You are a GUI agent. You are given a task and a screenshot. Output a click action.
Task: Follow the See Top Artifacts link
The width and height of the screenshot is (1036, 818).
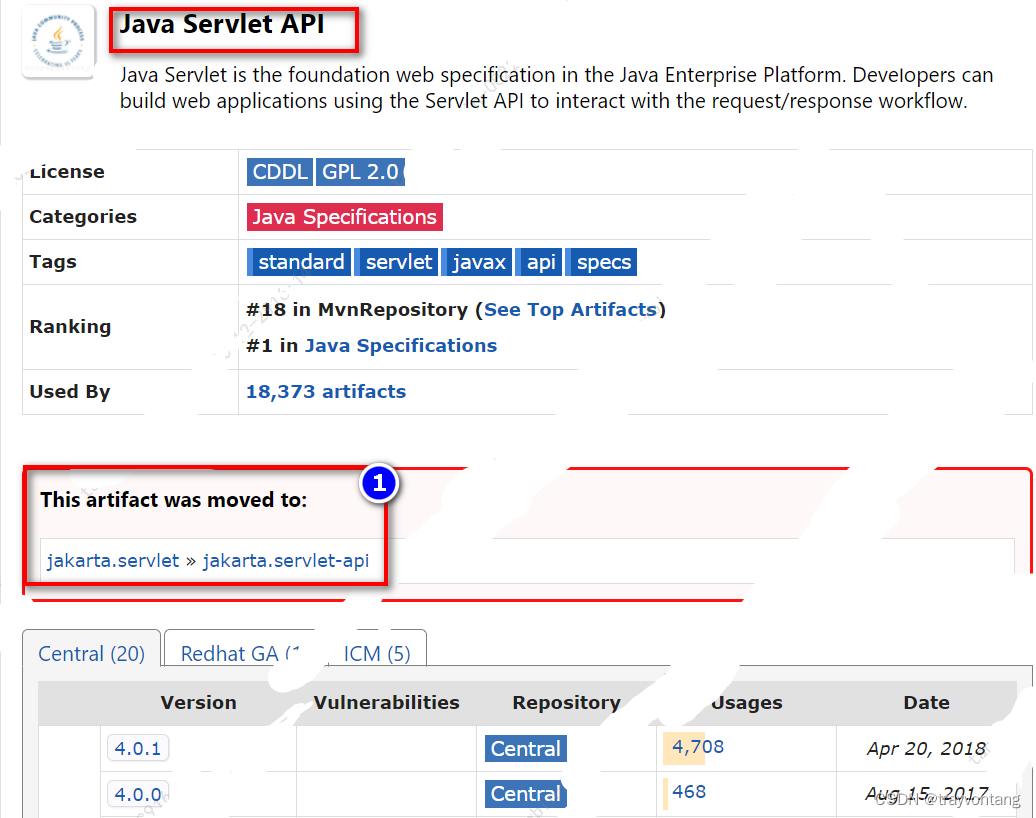point(570,309)
